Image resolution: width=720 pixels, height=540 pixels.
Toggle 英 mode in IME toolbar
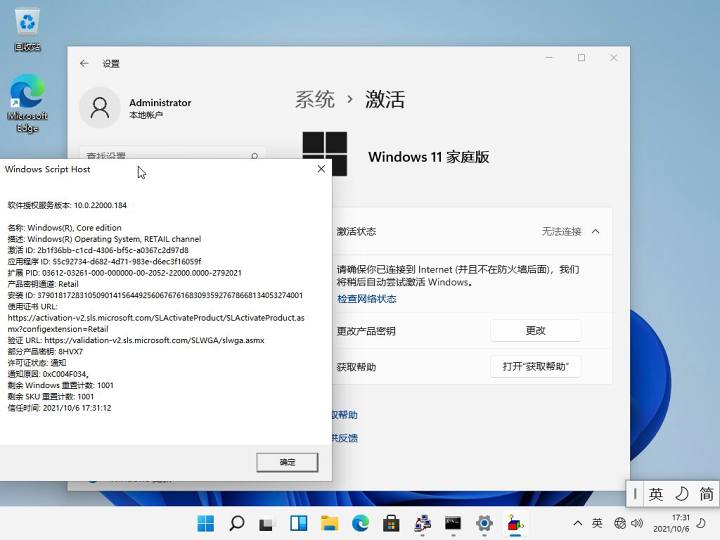[656, 494]
